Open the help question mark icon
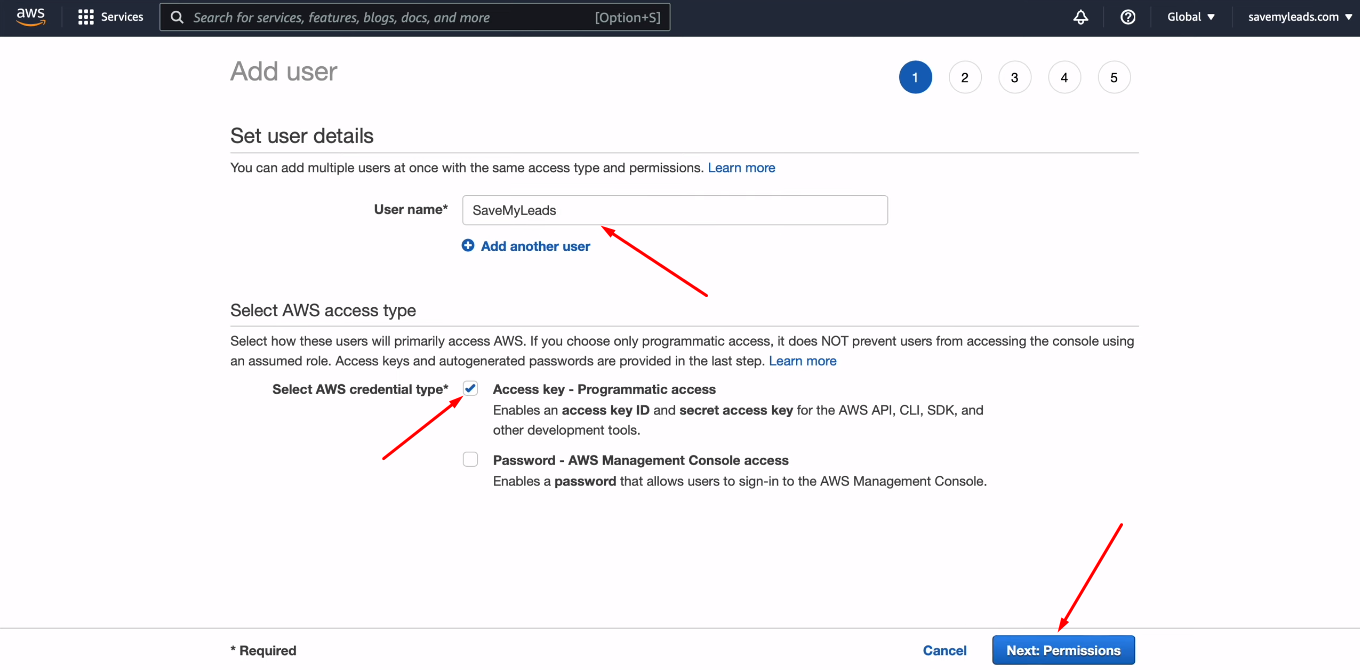 [1128, 17]
